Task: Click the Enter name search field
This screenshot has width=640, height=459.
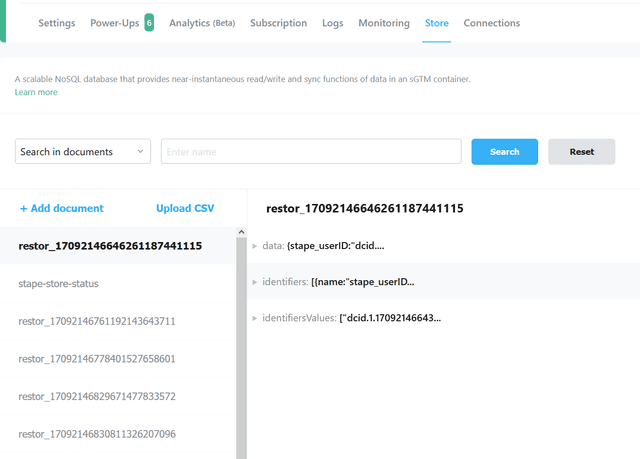Action: pyautogui.click(x=310, y=152)
